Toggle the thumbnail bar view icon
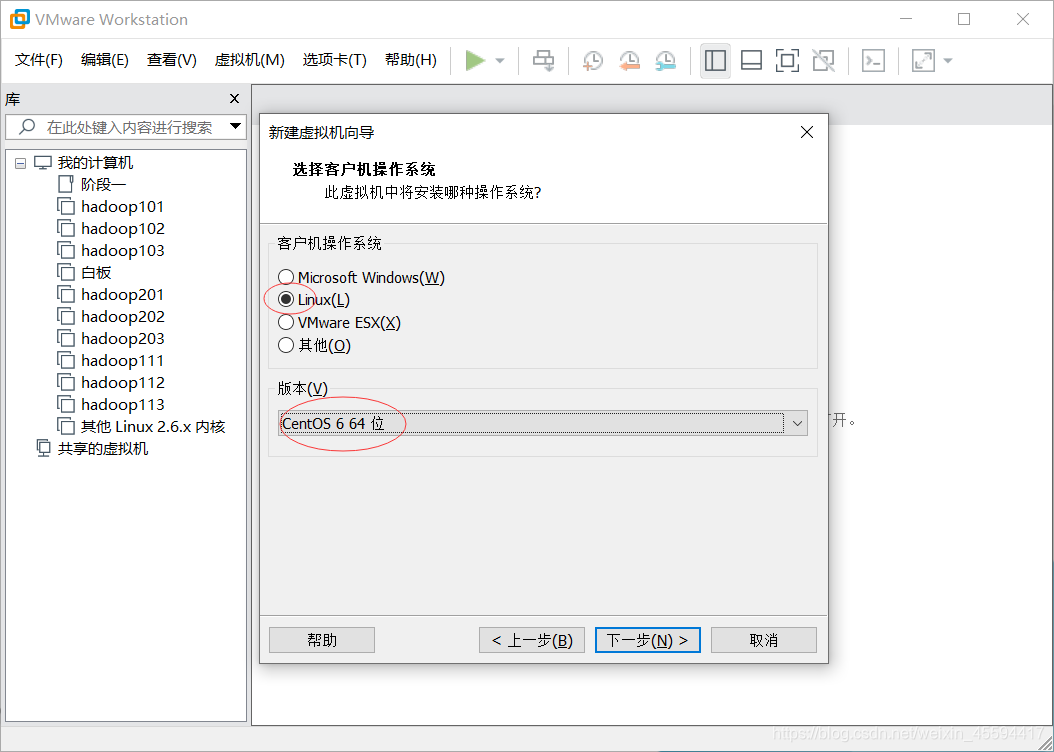The height and width of the screenshot is (752, 1054). (751, 60)
